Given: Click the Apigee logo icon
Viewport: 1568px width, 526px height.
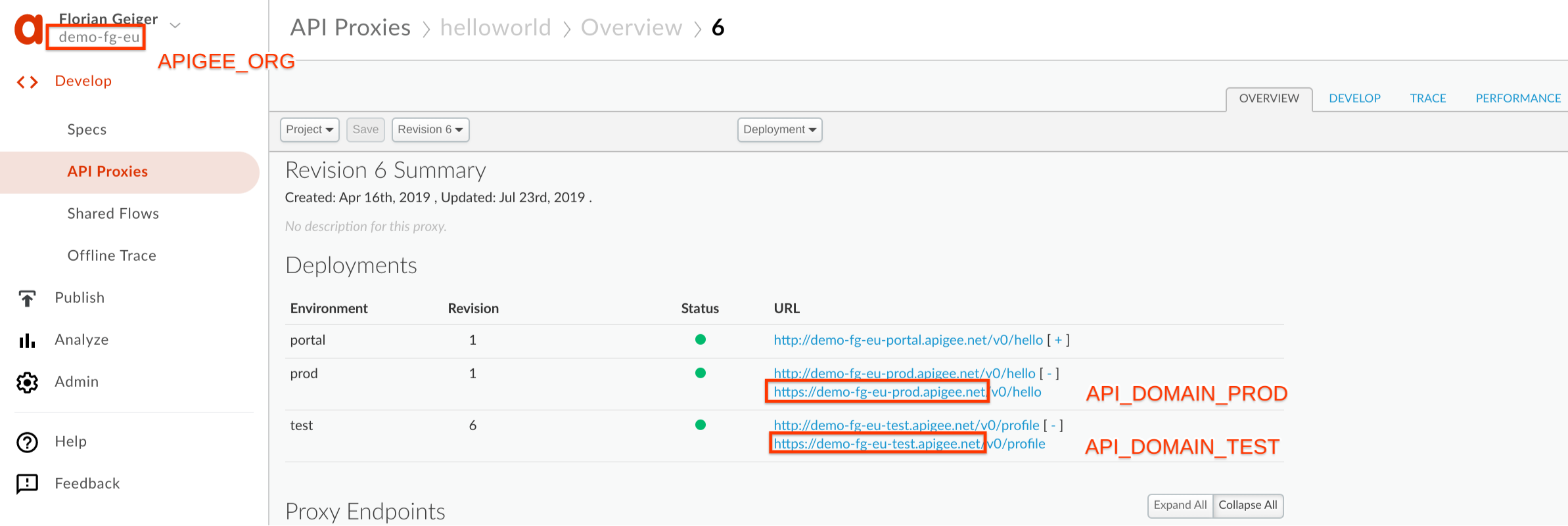Looking at the screenshot, I should [x=29, y=29].
